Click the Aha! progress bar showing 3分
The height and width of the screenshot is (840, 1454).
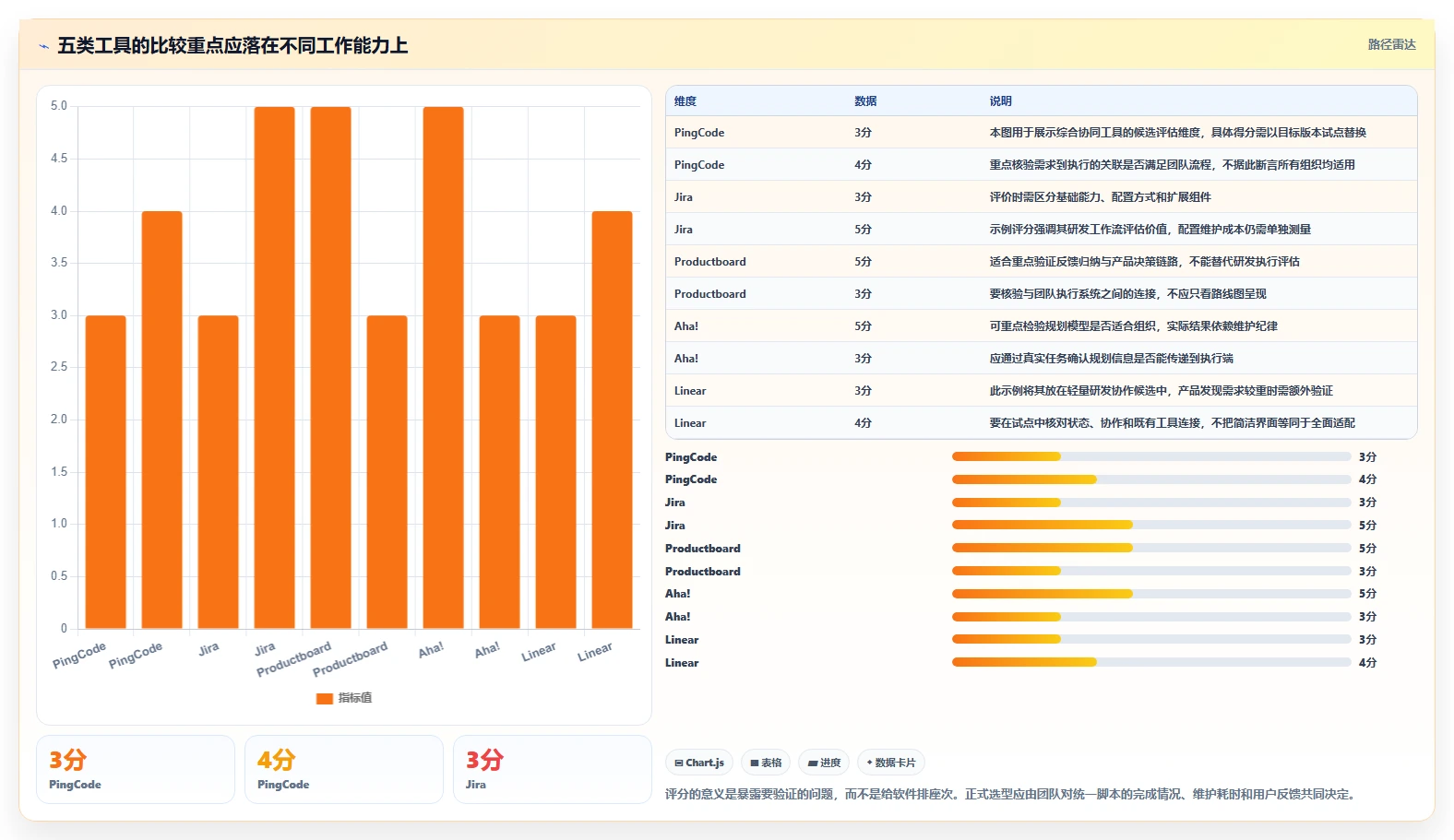[1151, 617]
